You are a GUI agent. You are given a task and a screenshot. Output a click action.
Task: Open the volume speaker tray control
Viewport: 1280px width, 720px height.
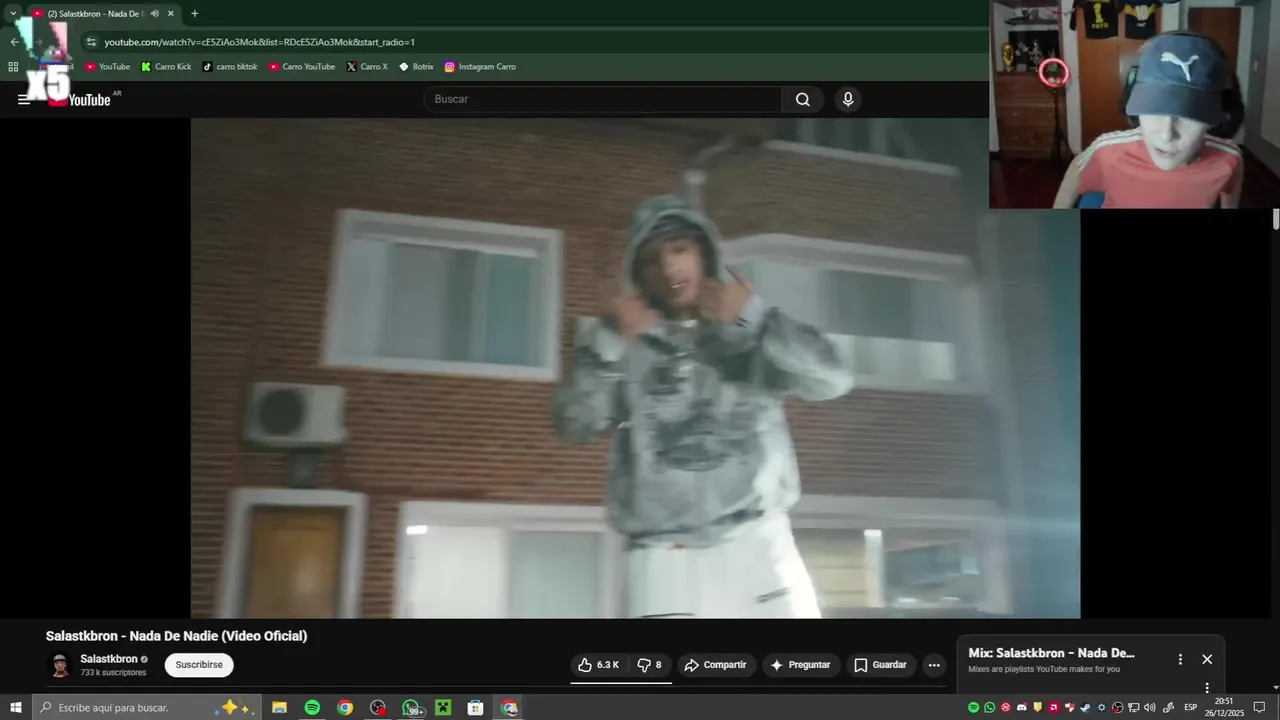1149,707
